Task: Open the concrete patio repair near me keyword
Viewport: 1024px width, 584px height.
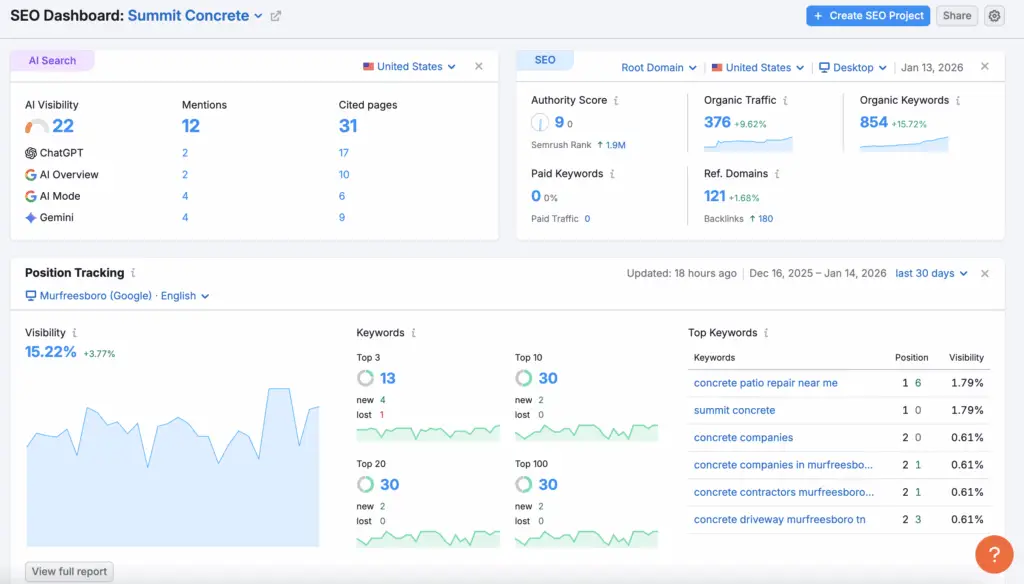Action: click(x=765, y=383)
